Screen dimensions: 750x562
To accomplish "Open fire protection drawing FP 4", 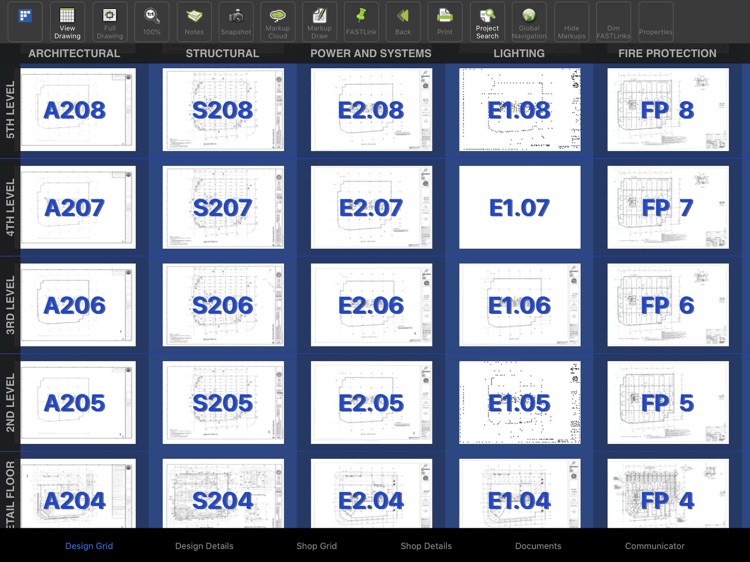I will point(668,493).
